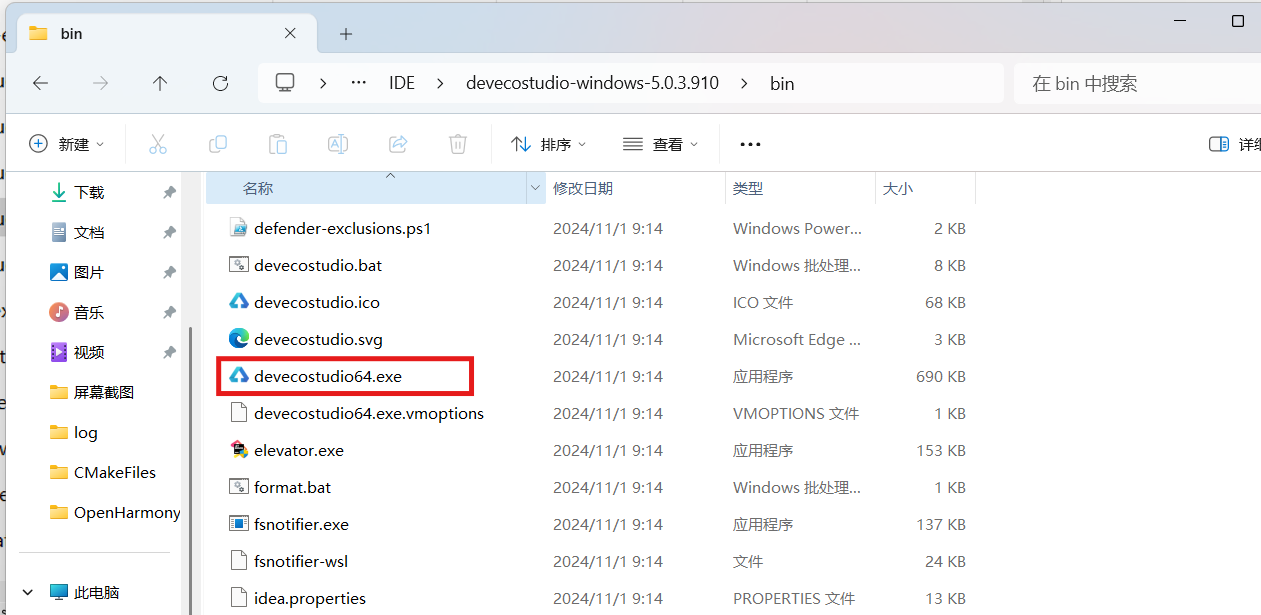The height and width of the screenshot is (615, 1261).
Task: Click the Paste clipboard icon
Action: (278, 144)
